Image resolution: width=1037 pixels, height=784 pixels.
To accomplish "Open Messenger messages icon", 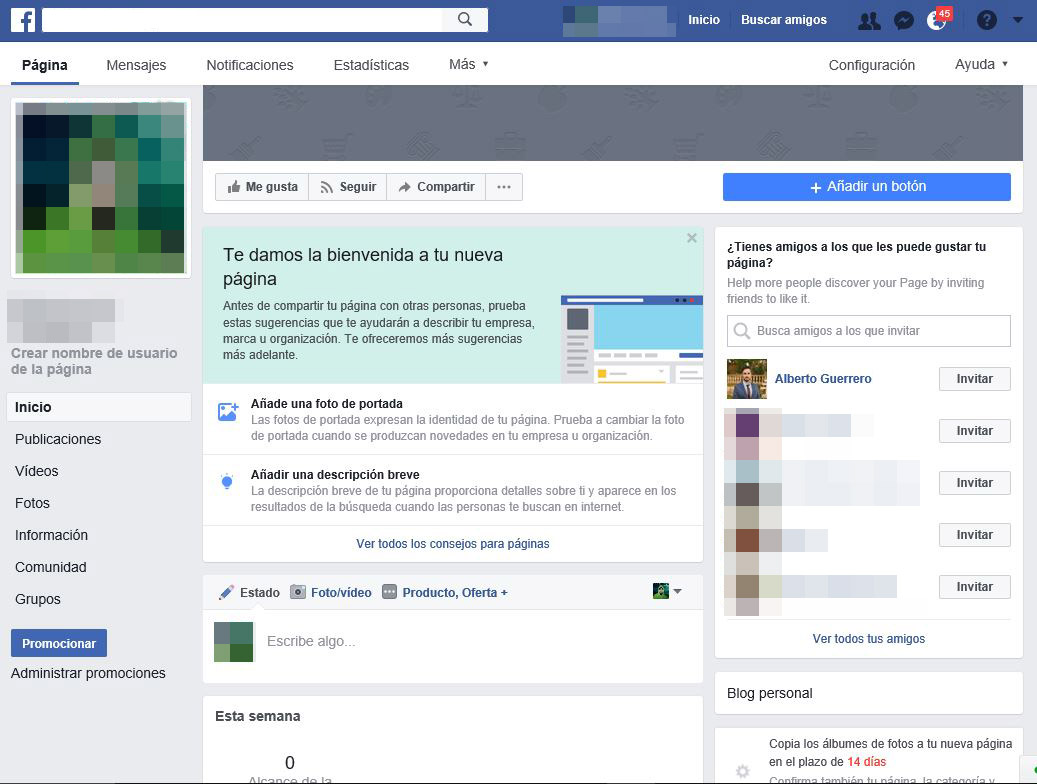I will 903,21.
